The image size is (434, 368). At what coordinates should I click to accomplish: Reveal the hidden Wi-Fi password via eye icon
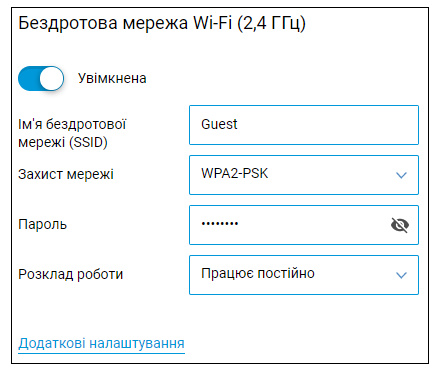pos(400,225)
